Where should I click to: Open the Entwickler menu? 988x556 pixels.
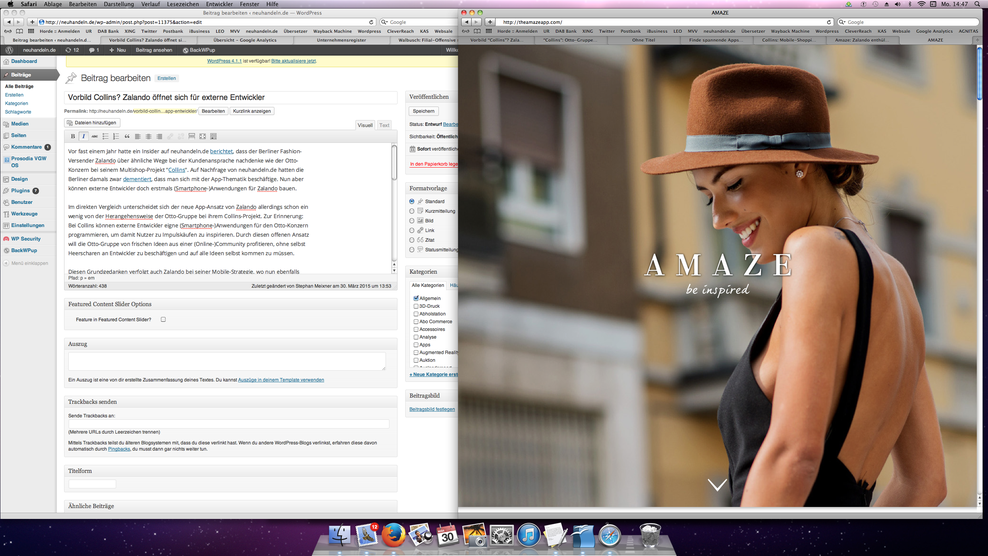pyautogui.click(x=219, y=4)
